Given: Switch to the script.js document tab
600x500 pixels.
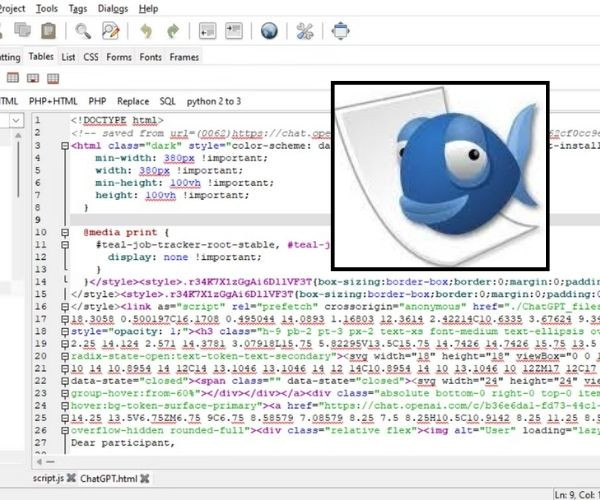Looking at the screenshot, I should 48,478.
